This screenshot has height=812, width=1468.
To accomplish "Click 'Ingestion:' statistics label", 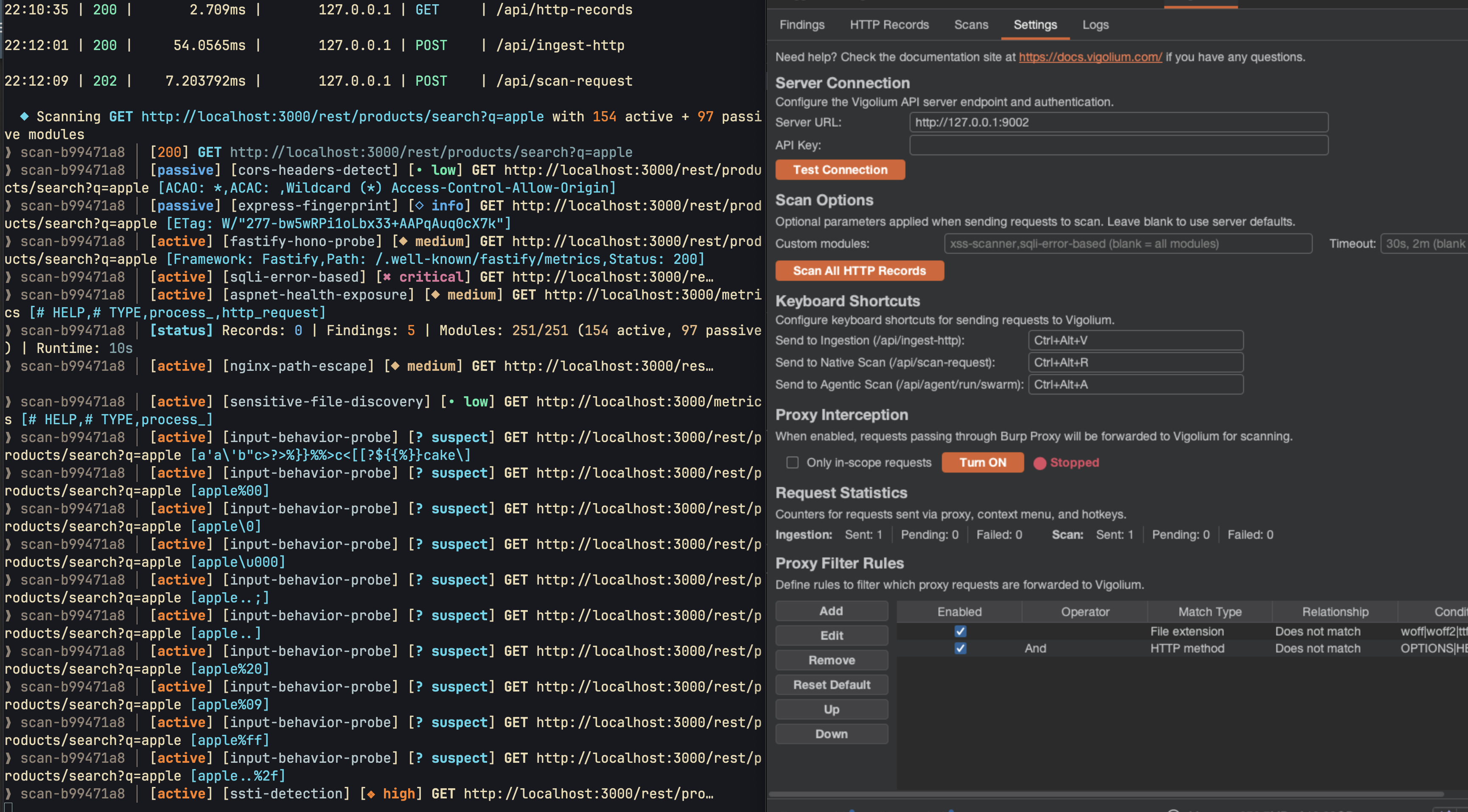I will (x=804, y=535).
